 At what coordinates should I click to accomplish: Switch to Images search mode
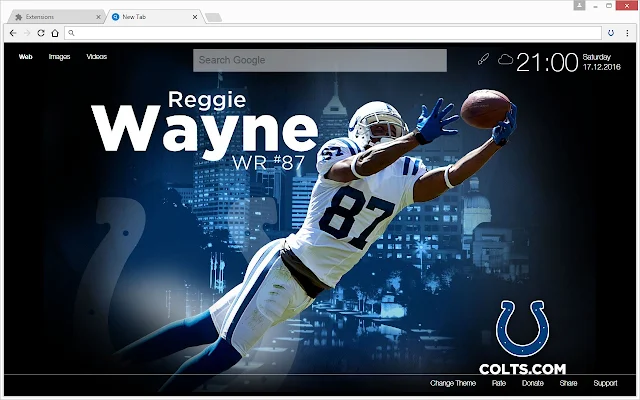click(x=60, y=57)
